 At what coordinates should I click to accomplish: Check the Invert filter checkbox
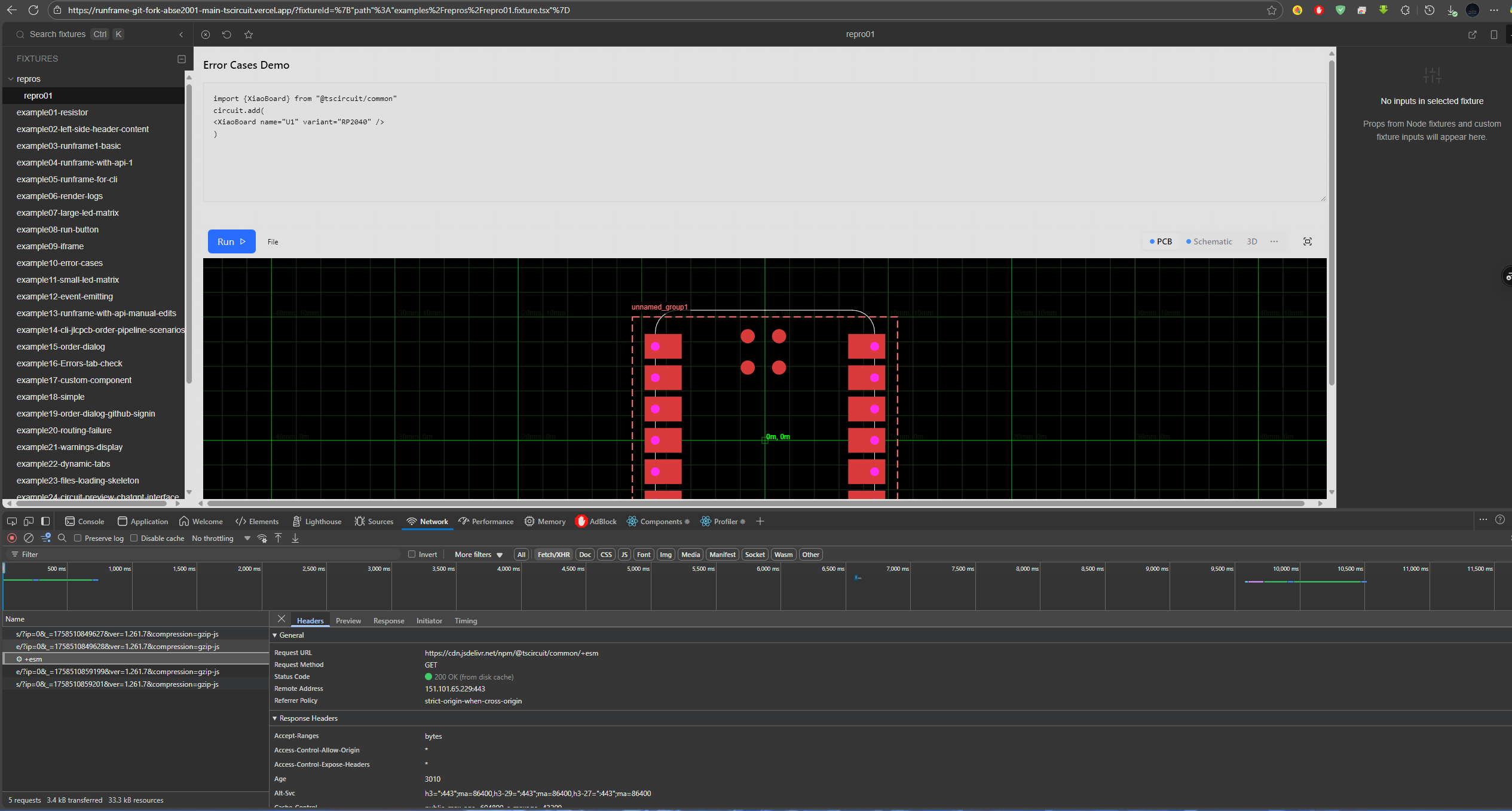[412, 554]
